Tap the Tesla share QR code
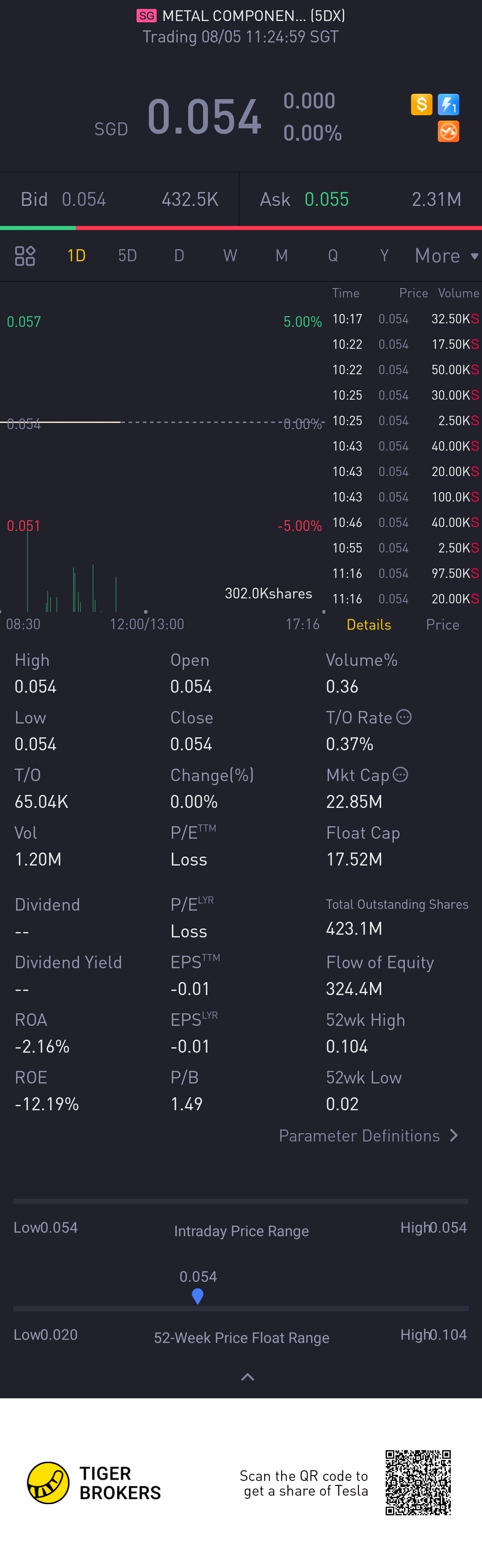The width and height of the screenshot is (482, 1568). (418, 1482)
